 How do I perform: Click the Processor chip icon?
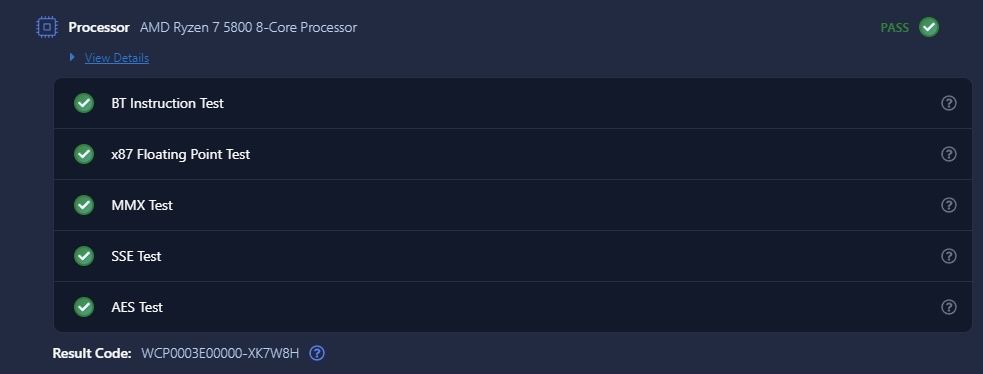(x=46, y=28)
